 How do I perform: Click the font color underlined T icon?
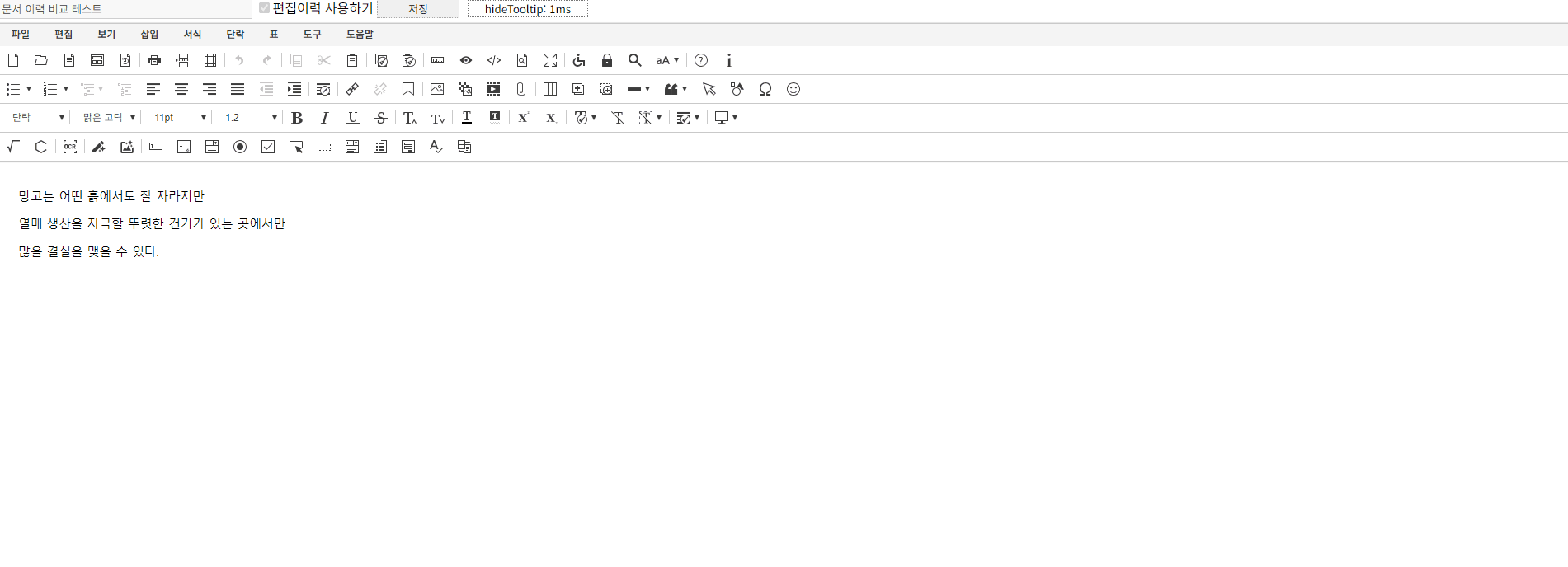[467, 118]
